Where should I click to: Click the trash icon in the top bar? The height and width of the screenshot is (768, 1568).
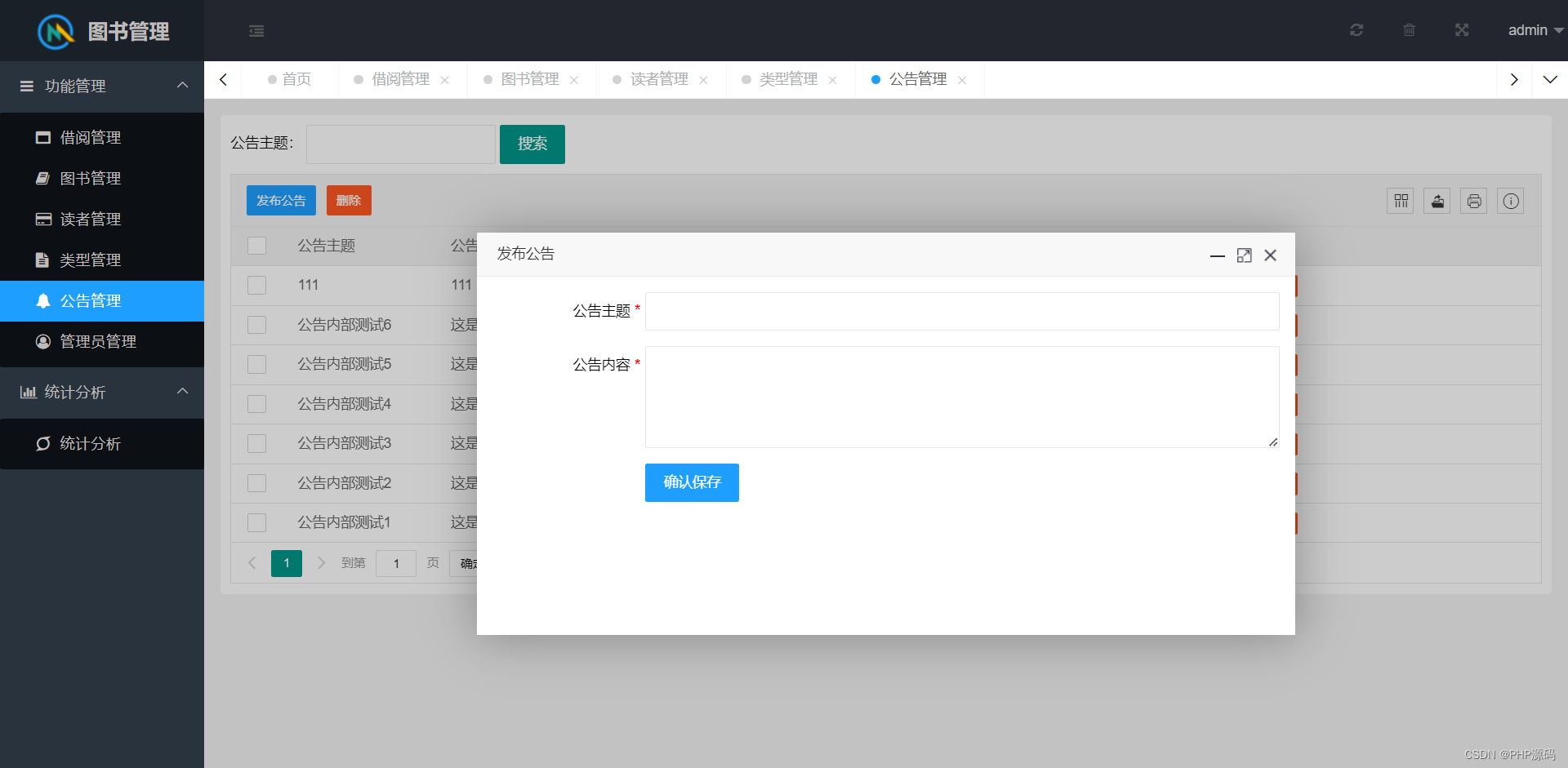click(1409, 30)
